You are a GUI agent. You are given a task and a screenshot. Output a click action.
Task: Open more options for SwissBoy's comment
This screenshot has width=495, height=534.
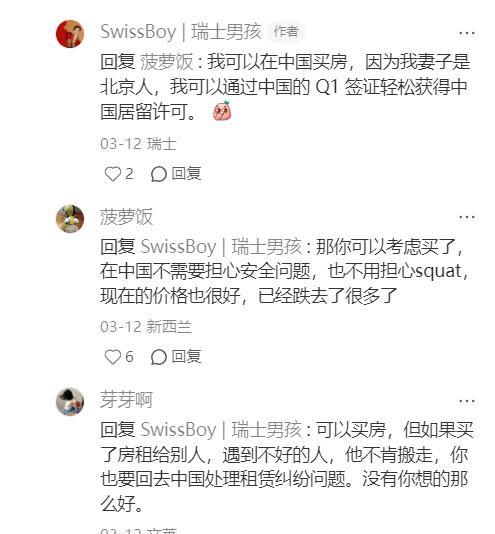click(467, 33)
